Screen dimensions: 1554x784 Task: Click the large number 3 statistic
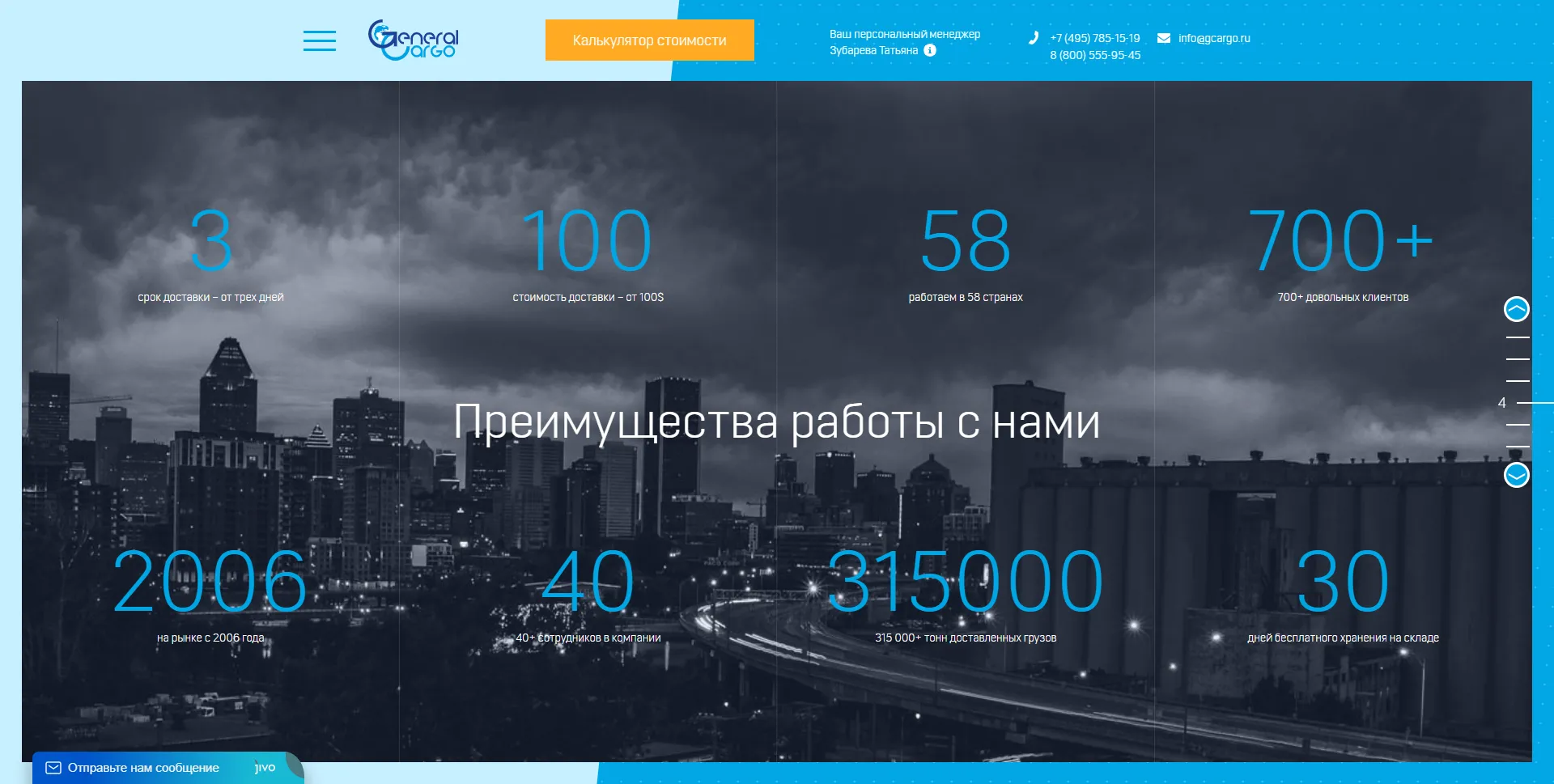211,240
